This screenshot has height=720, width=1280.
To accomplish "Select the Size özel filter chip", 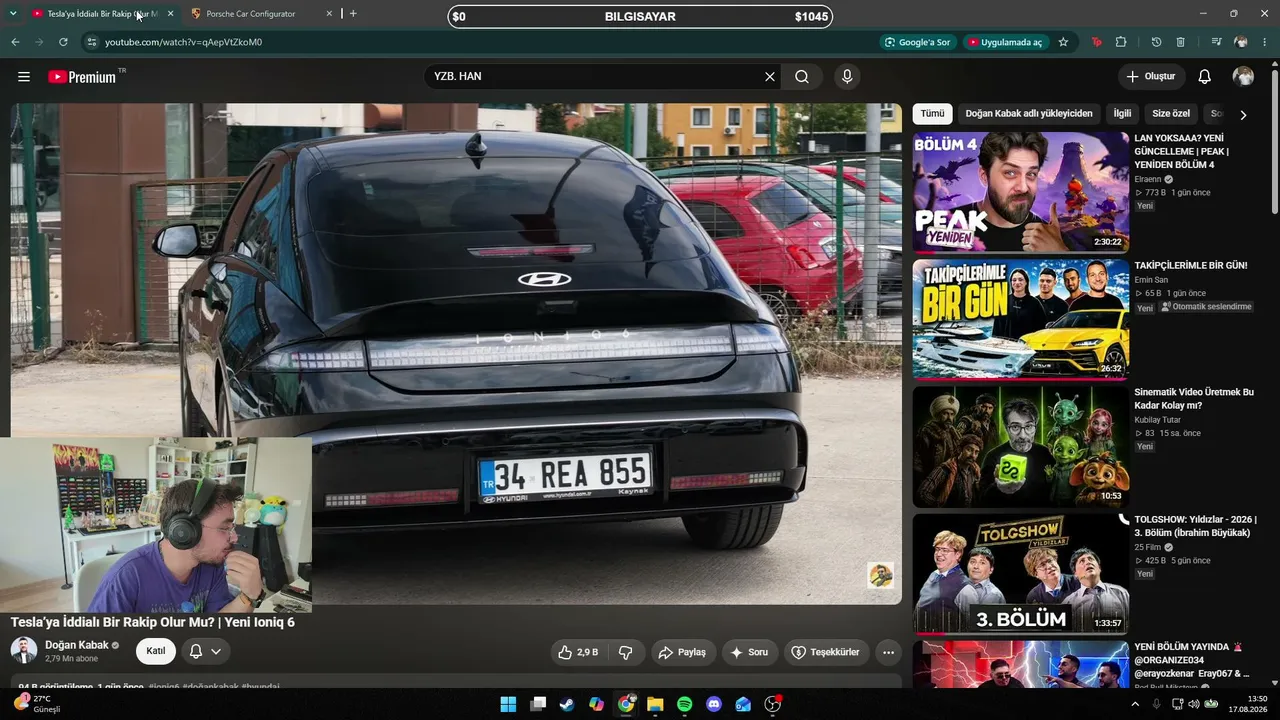I will point(1170,114).
